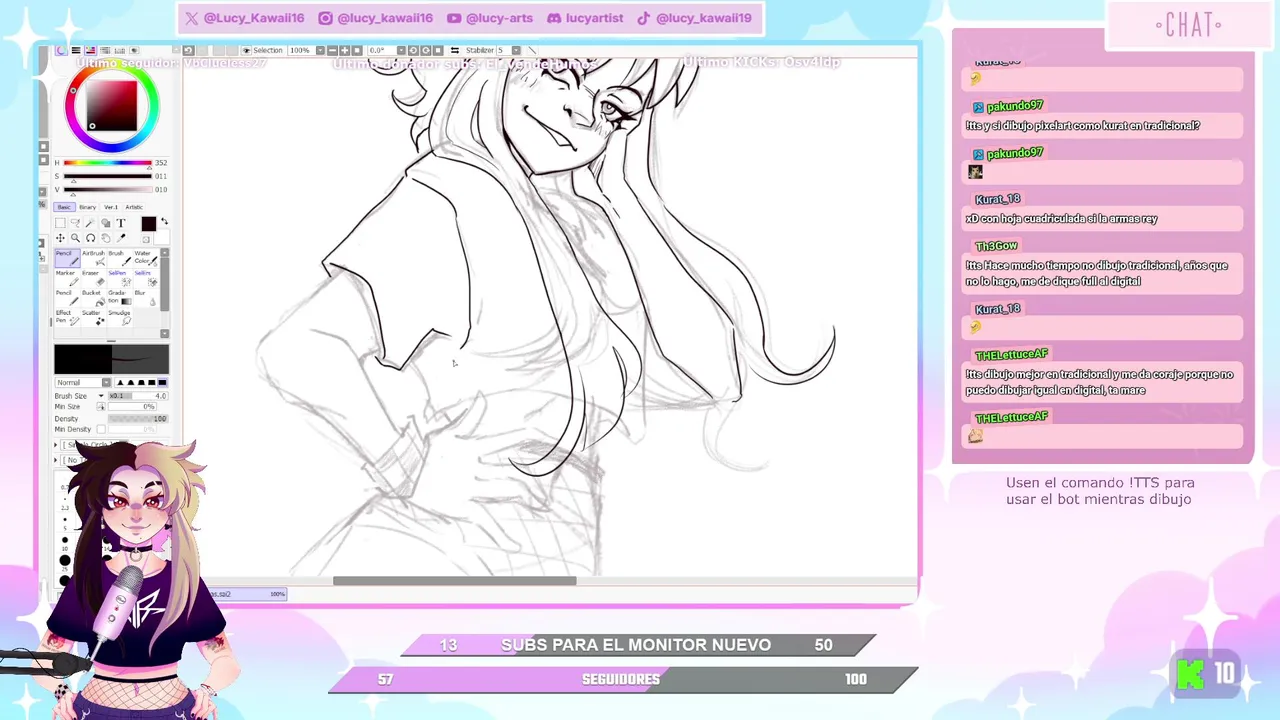The width and height of the screenshot is (1280, 720).
Task: Click the Undo arrow in toolbar
Action: [188, 50]
